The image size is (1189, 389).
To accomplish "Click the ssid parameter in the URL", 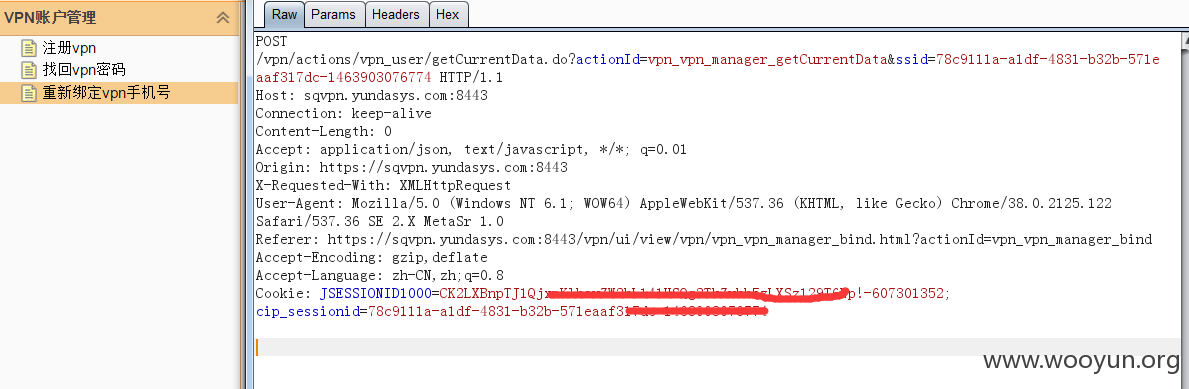I will coord(912,59).
